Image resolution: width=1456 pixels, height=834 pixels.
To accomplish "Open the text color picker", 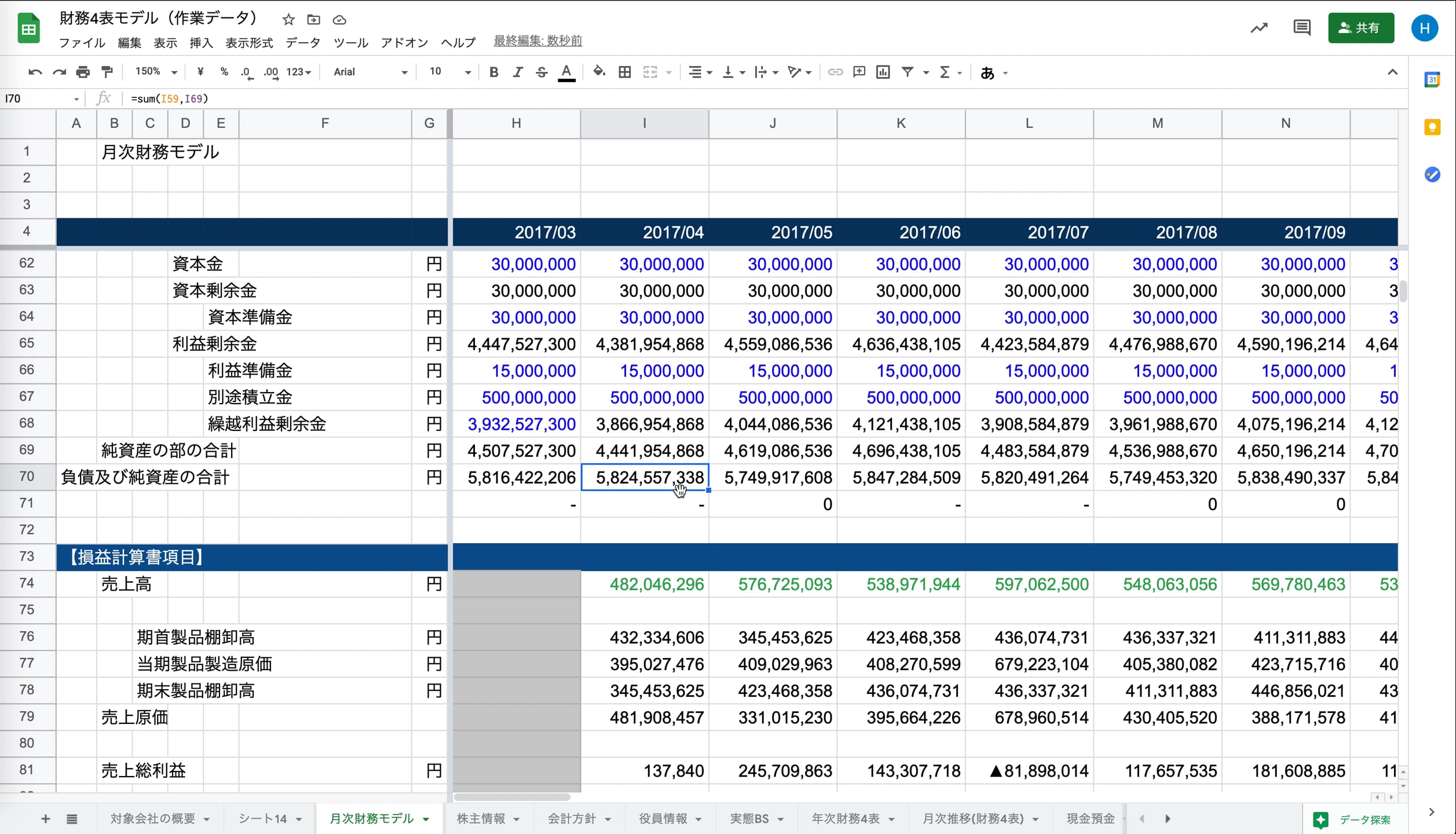I will coord(566,72).
